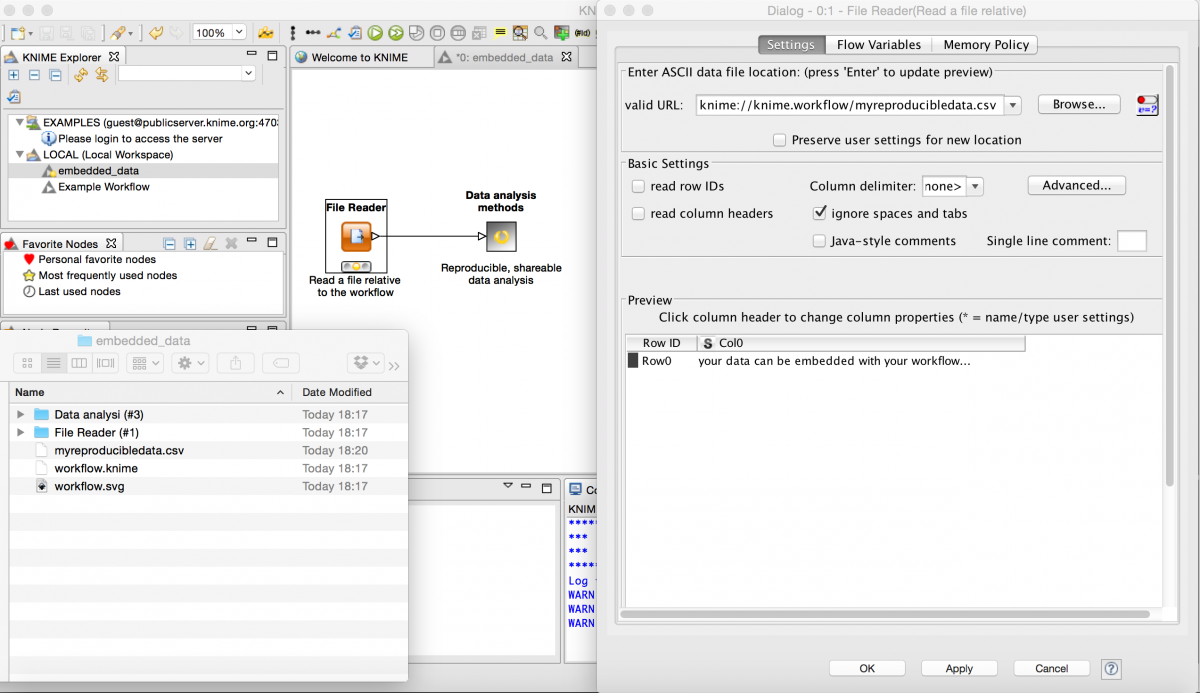Click the eraser clear icon in Favorite Nodes
Image resolution: width=1200 pixels, height=693 pixels.
(210, 243)
